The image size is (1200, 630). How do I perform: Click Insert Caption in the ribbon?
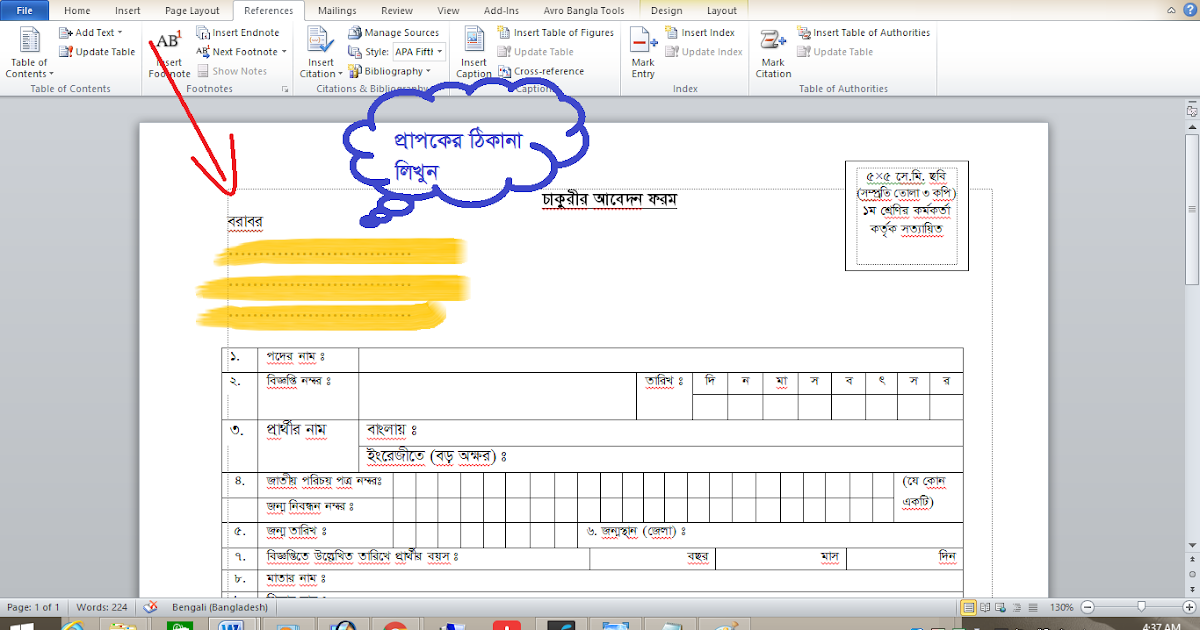(472, 50)
